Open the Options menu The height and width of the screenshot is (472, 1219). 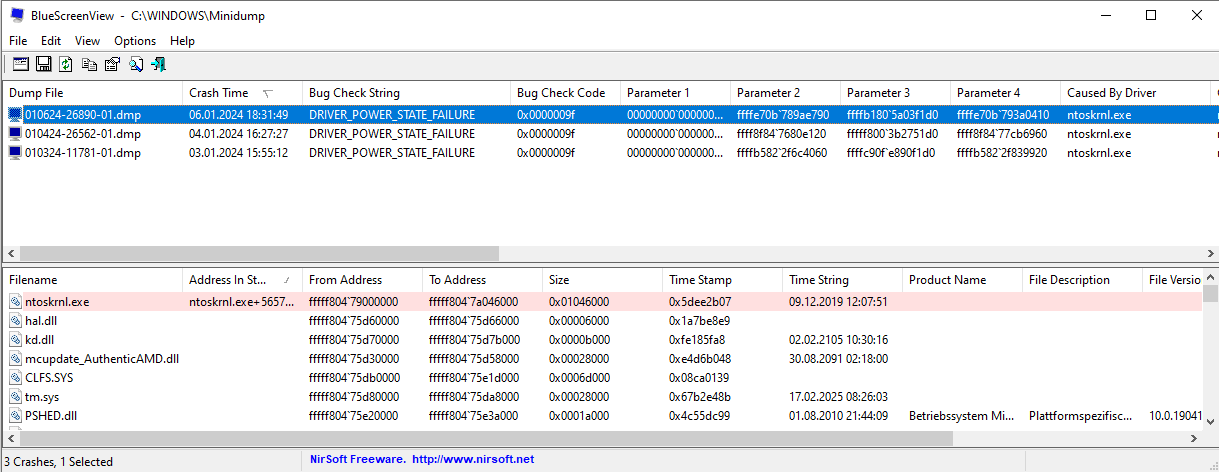tap(135, 41)
